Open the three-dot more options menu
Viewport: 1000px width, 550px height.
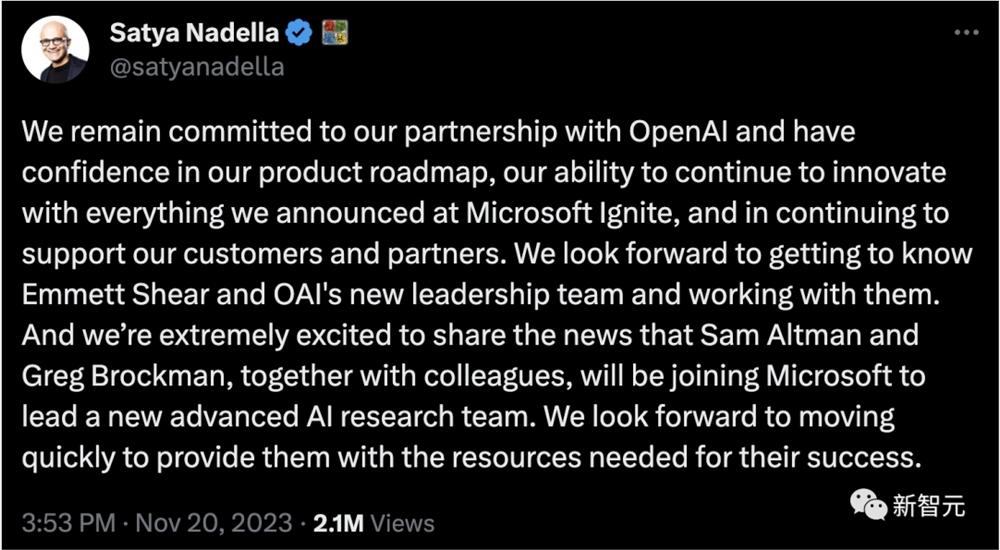pyautogui.click(x=966, y=33)
